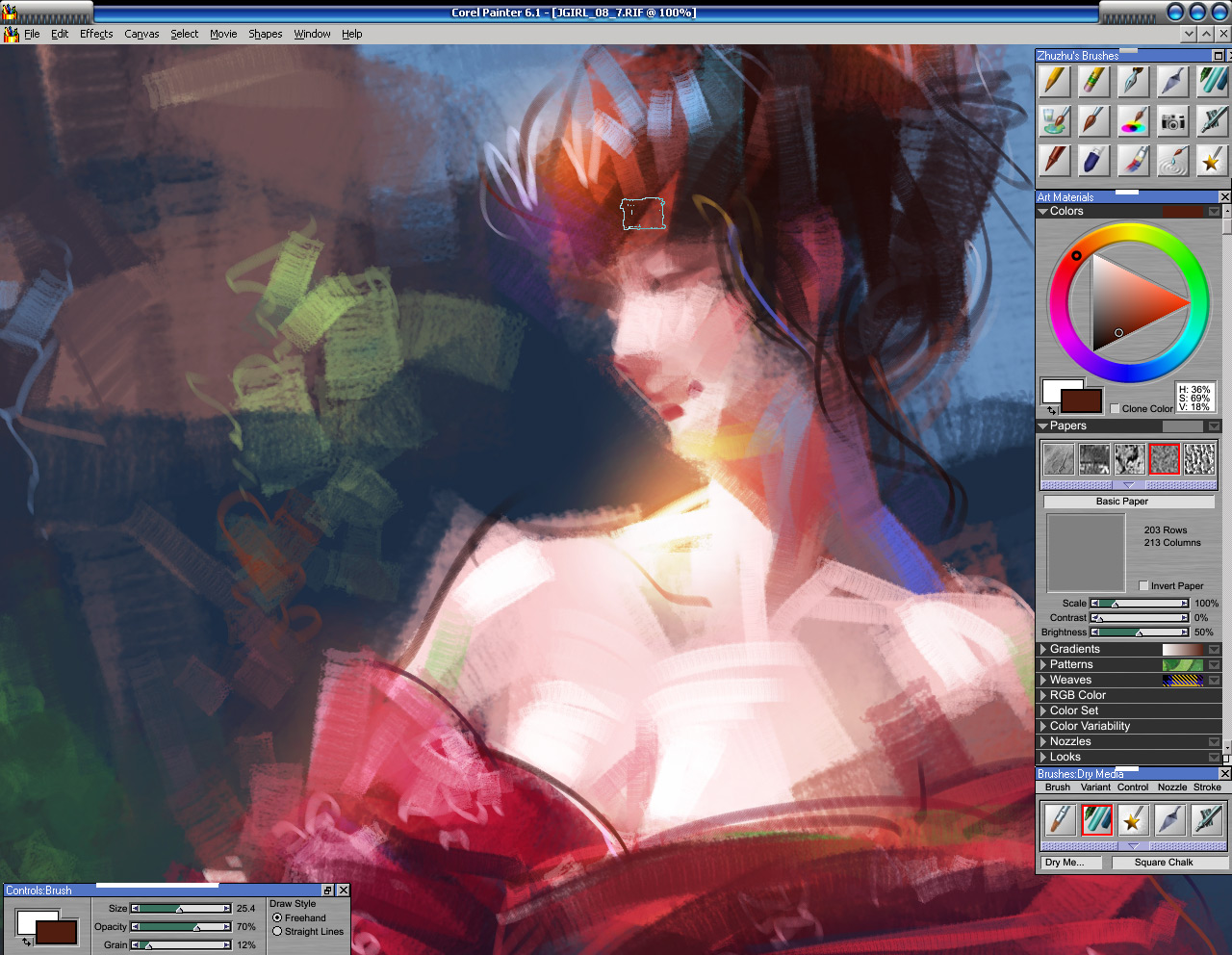Viewport: 1232px width, 955px height.
Task: Click the Dry Me... brush category button
Action: [x=1072, y=863]
